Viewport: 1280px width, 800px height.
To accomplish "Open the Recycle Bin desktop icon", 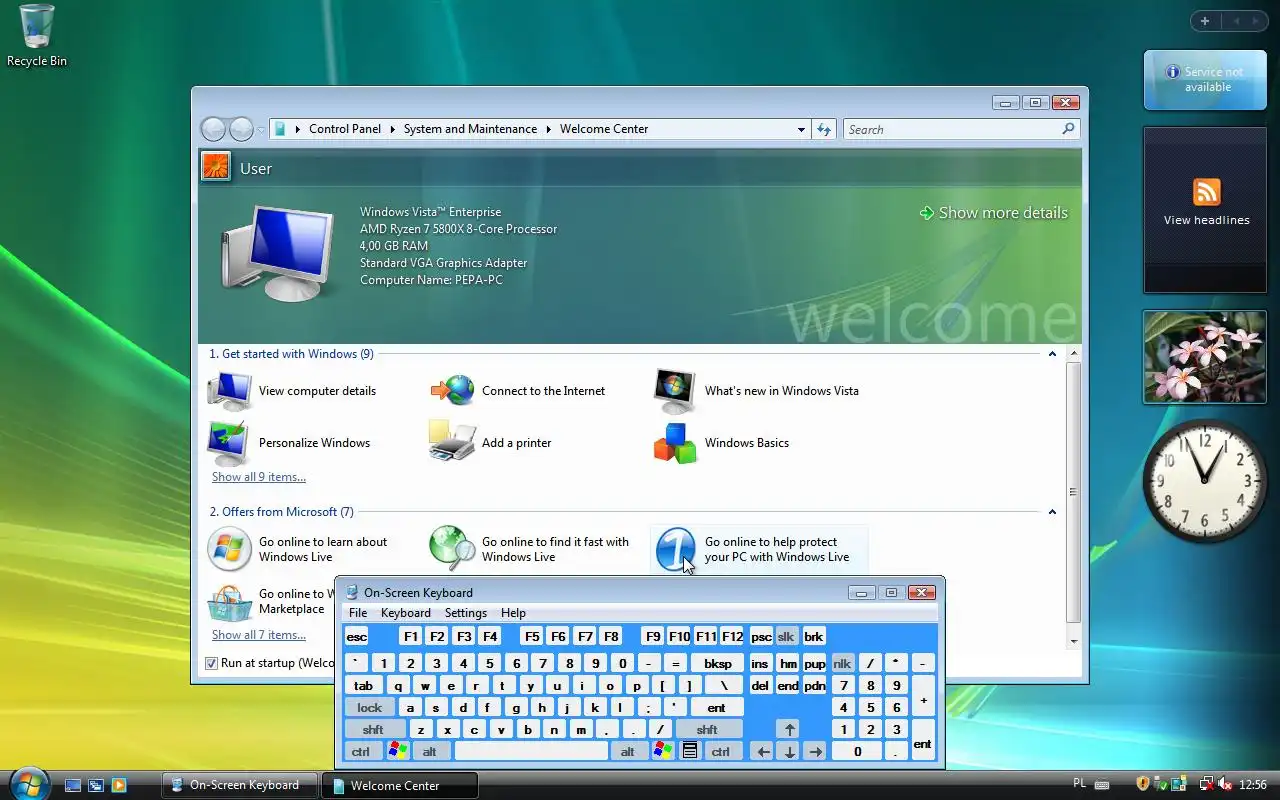I will tap(37, 36).
